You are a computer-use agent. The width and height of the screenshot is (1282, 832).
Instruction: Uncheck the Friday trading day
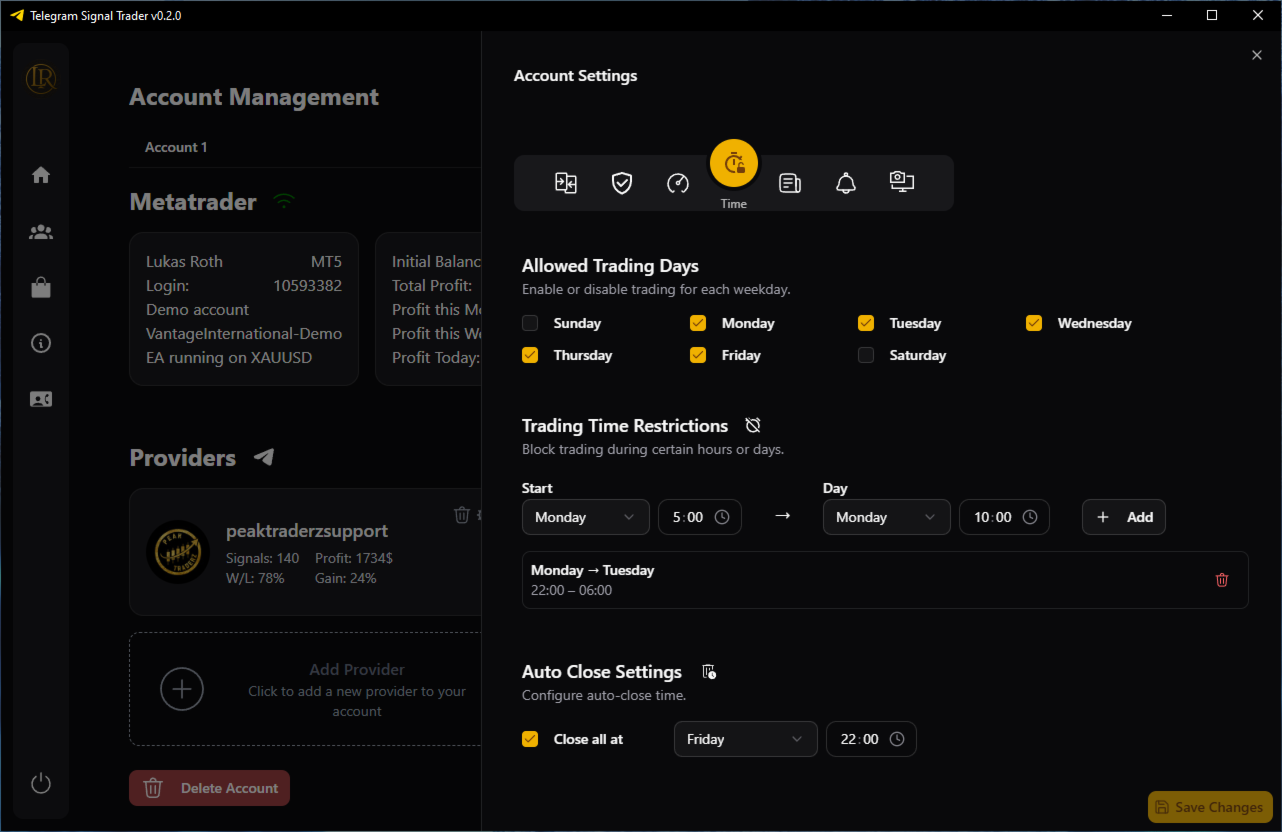(698, 355)
